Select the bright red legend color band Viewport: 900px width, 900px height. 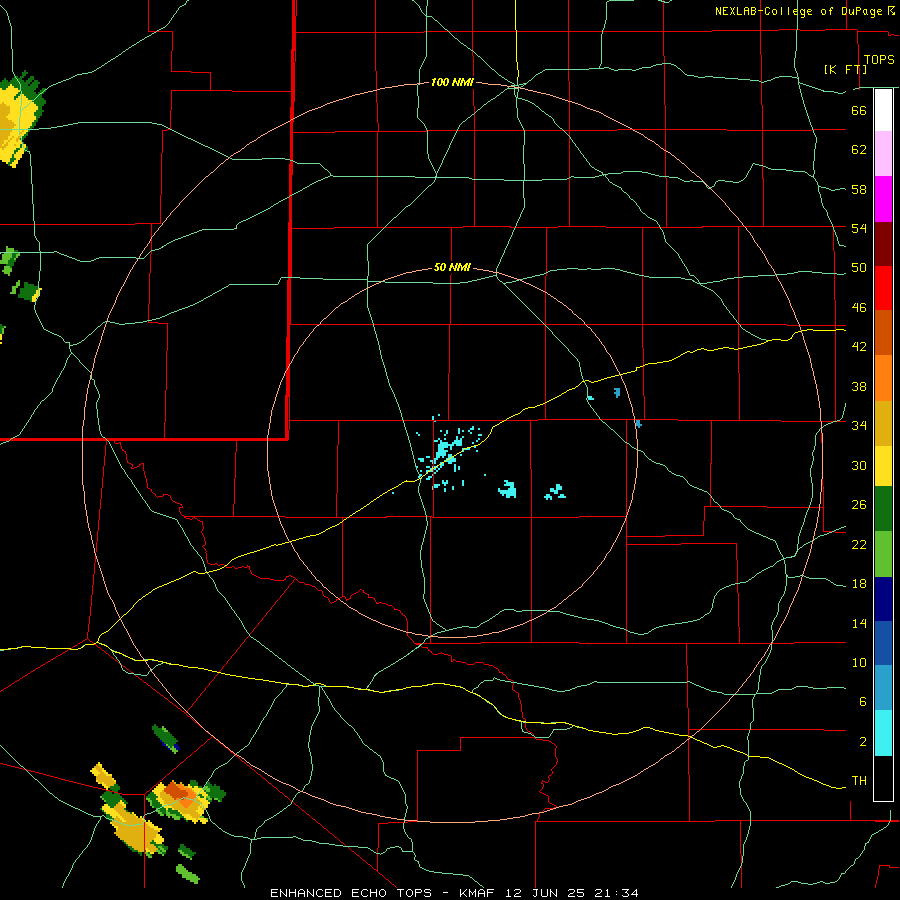883,288
